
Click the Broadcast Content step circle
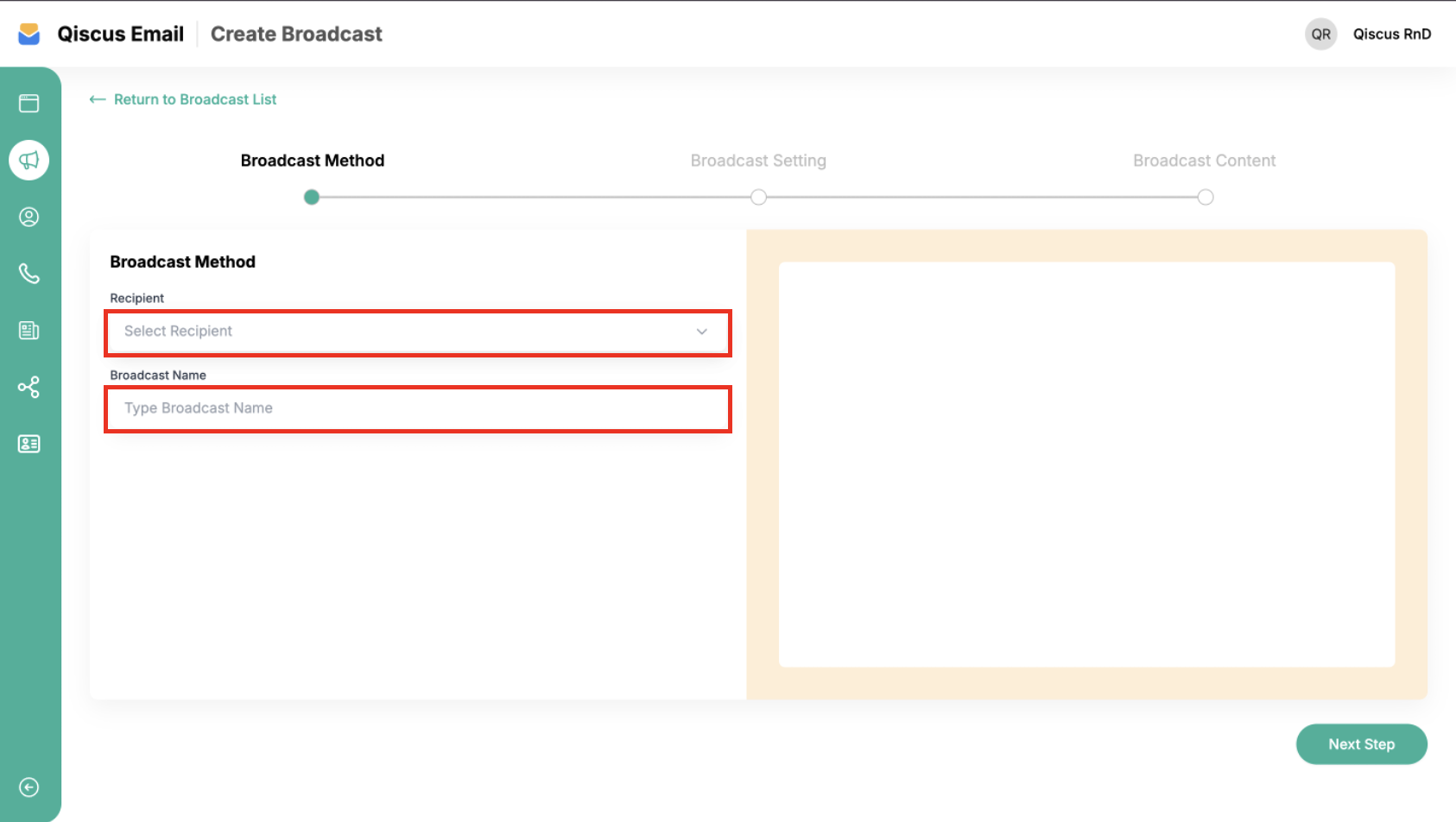tap(1206, 198)
